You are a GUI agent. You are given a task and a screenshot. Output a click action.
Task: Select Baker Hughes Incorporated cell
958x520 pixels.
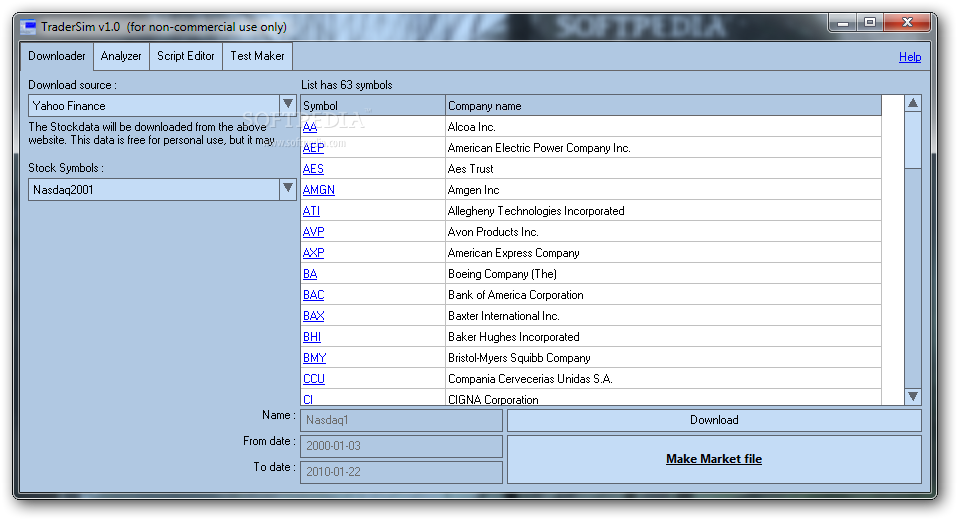pyautogui.click(x=664, y=337)
